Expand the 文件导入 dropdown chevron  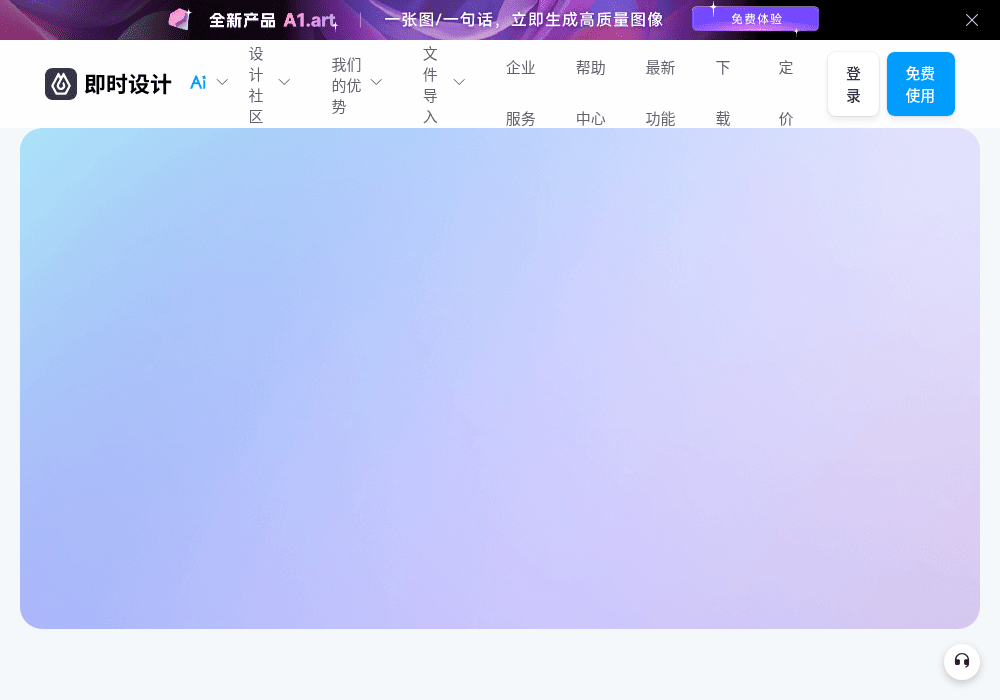(459, 82)
